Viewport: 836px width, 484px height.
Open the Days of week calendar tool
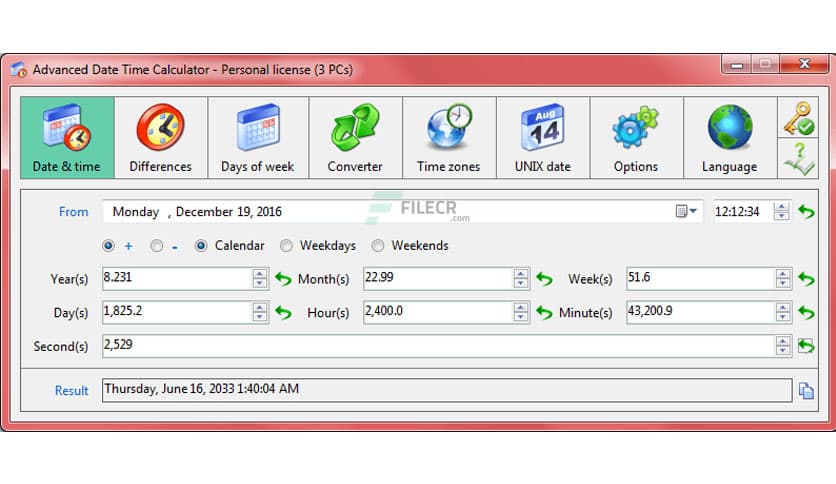coord(258,138)
